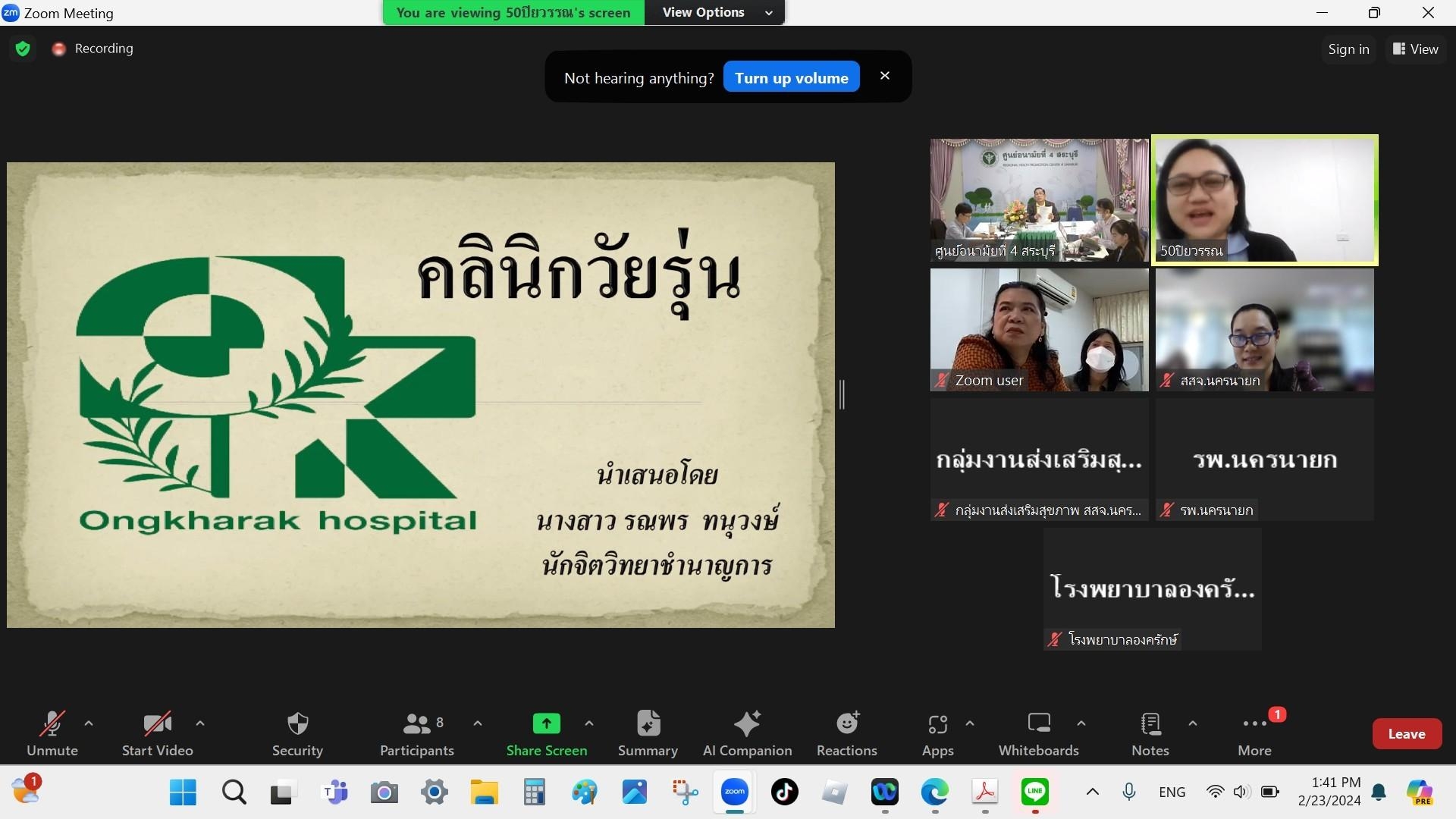Viewport: 1456px width, 819px height.
Task: Expand the arrow next to Apps
Action: [x=970, y=723]
